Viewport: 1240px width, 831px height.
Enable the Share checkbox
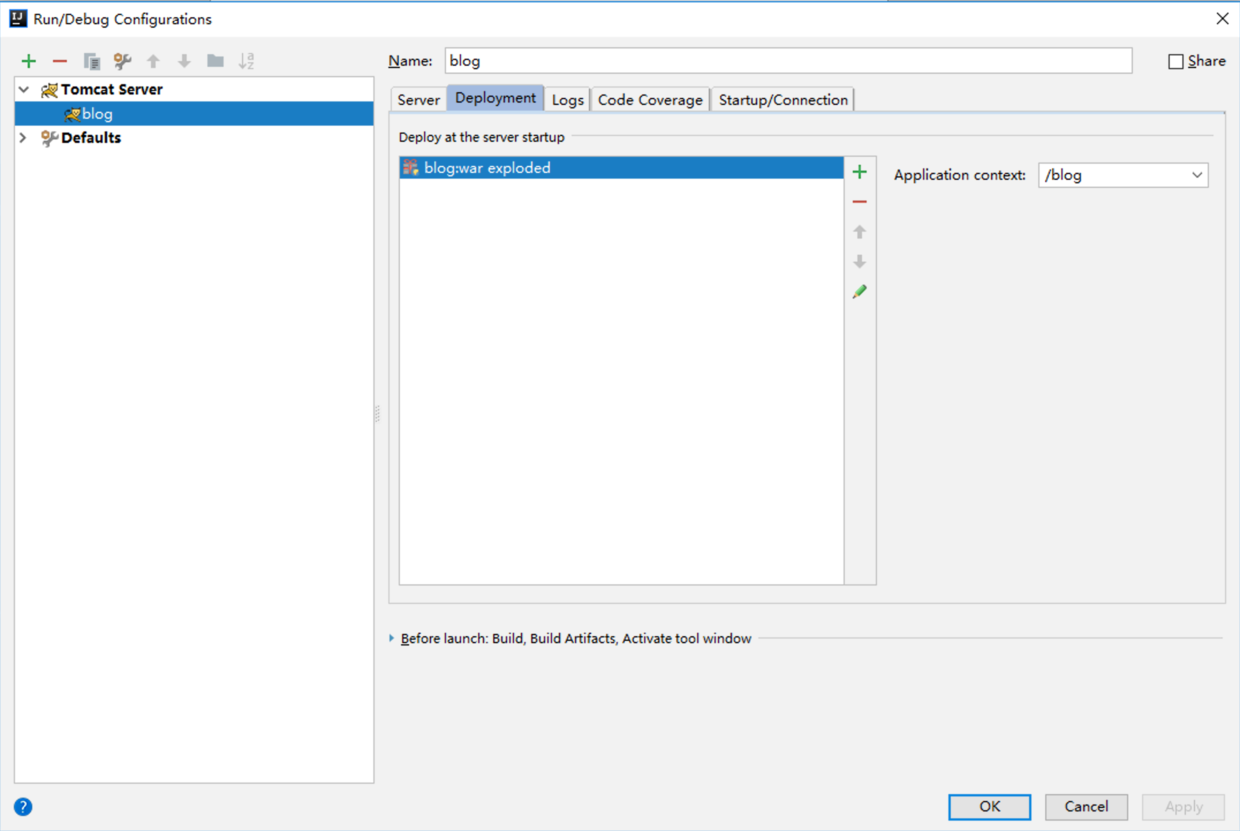pos(1176,61)
